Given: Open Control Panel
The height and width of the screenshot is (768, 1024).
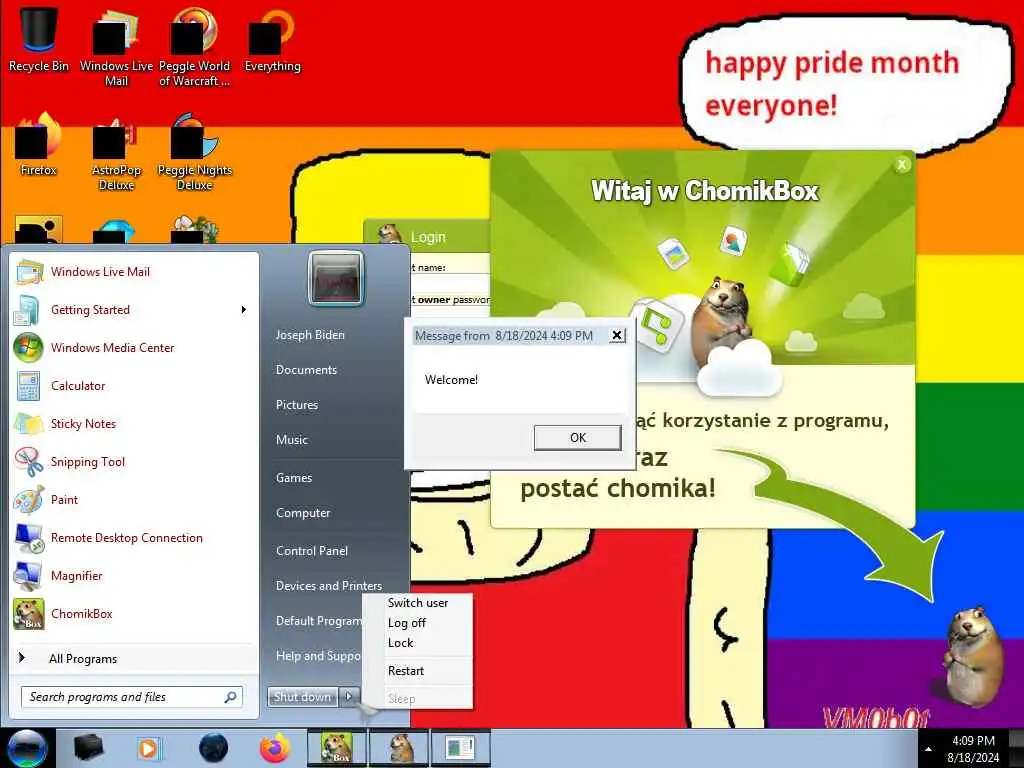Looking at the screenshot, I should pos(312,551).
